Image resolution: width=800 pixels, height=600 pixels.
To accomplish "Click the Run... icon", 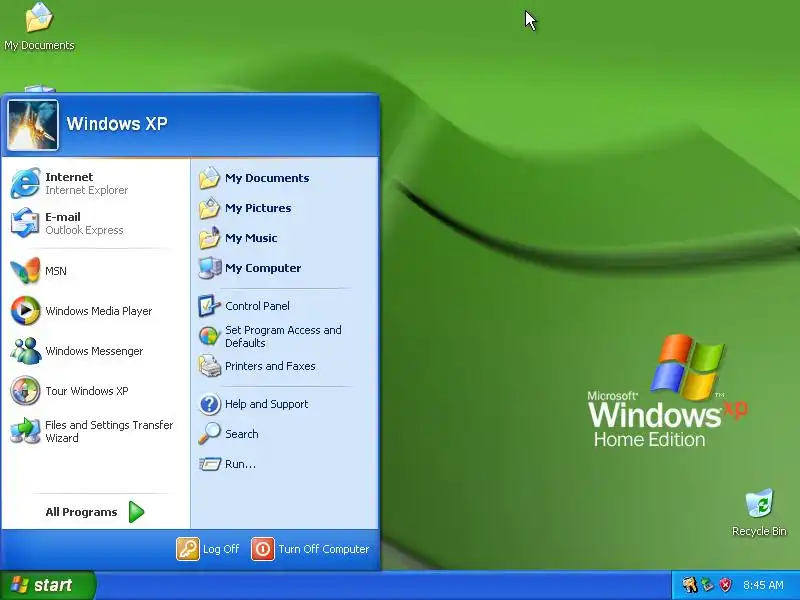I will pyautogui.click(x=209, y=464).
